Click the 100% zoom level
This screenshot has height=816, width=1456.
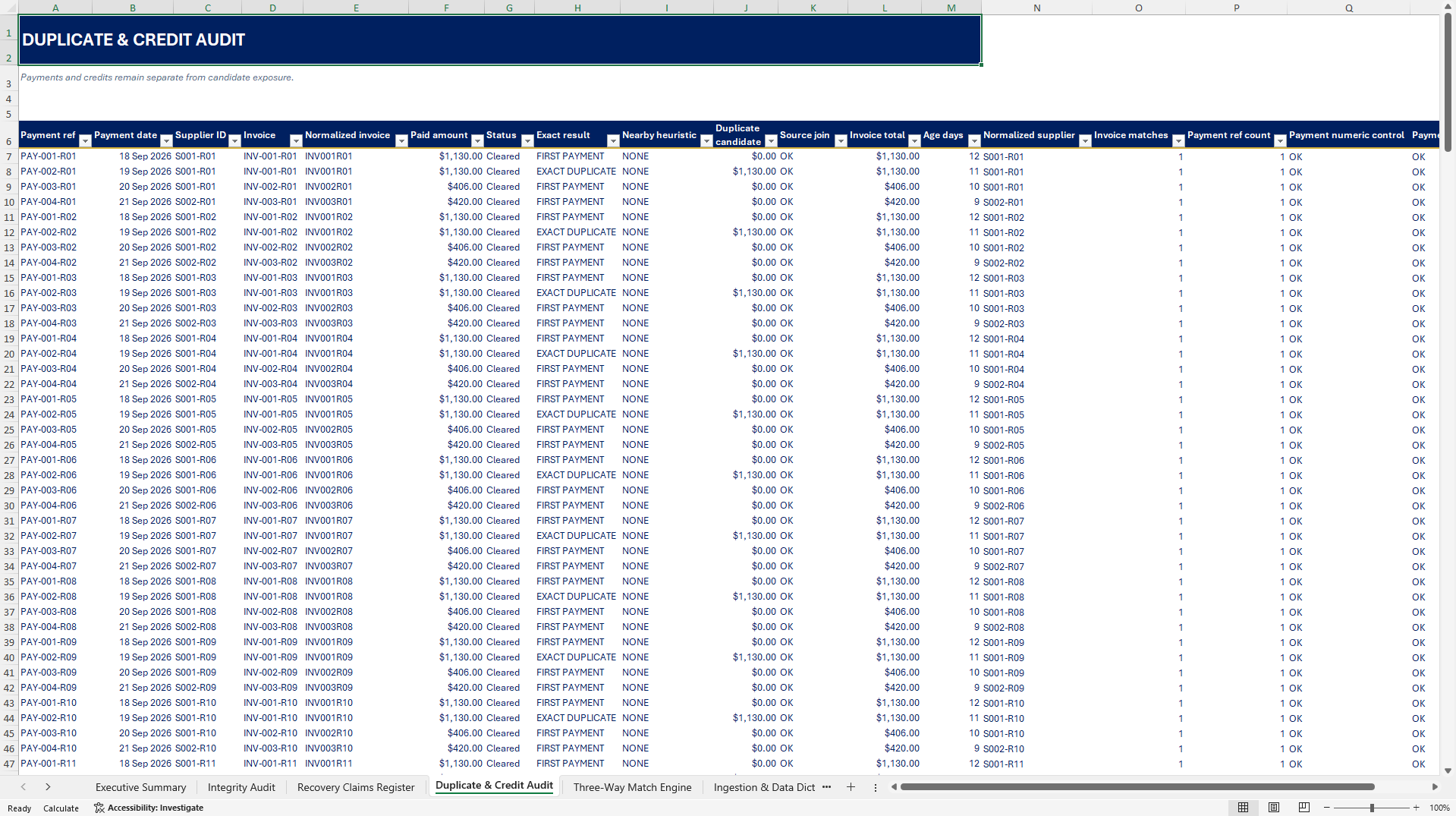(x=1439, y=808)
